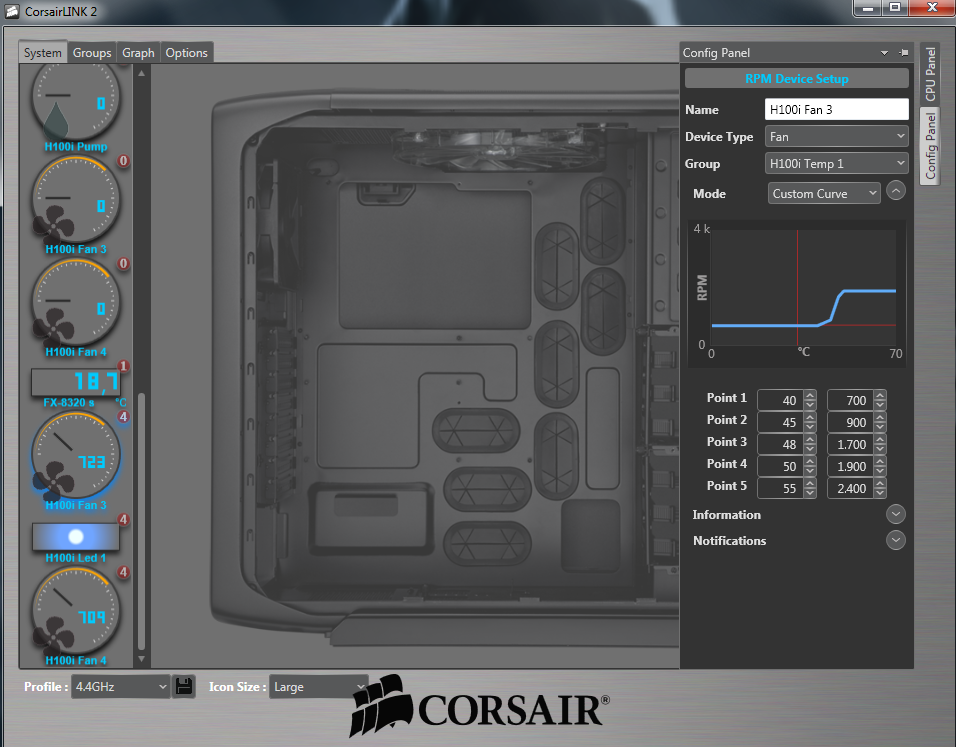
Task: Switch to the vertical CPU Panel tab
Action: 930,74
